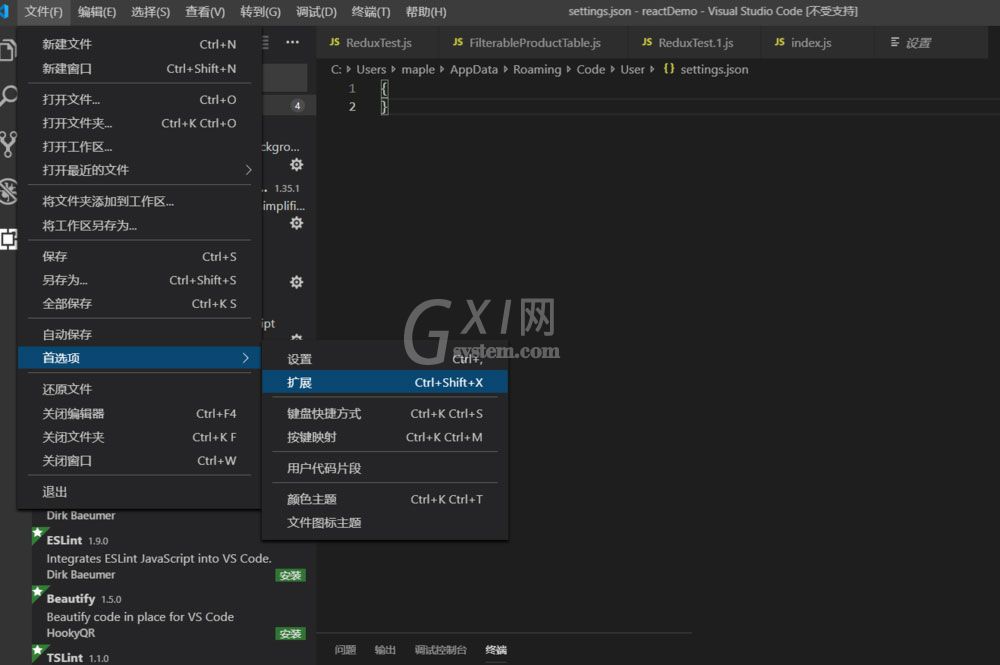1000x665 pixels.
Task: Click the extension gear icon above ipt
Action: click(x=297, y=282)
